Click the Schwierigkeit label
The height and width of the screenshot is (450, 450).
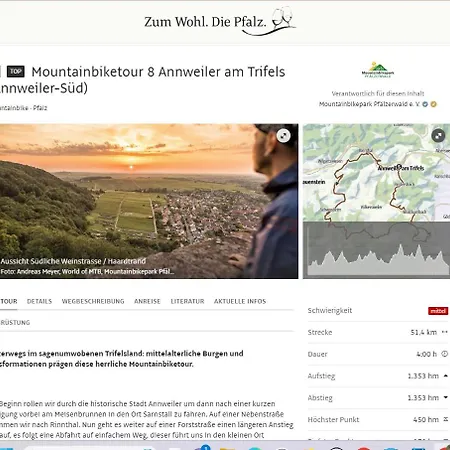point(330,311)
